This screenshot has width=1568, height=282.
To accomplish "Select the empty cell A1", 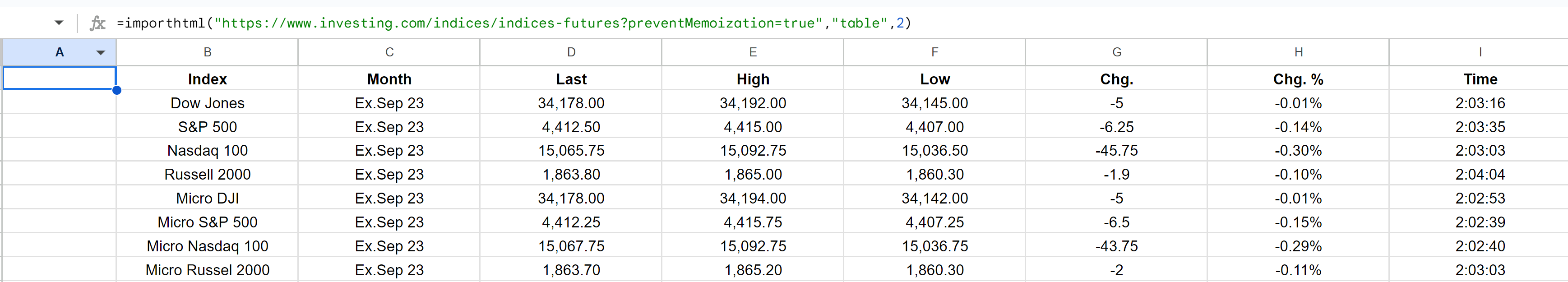I will coord(59,79).
